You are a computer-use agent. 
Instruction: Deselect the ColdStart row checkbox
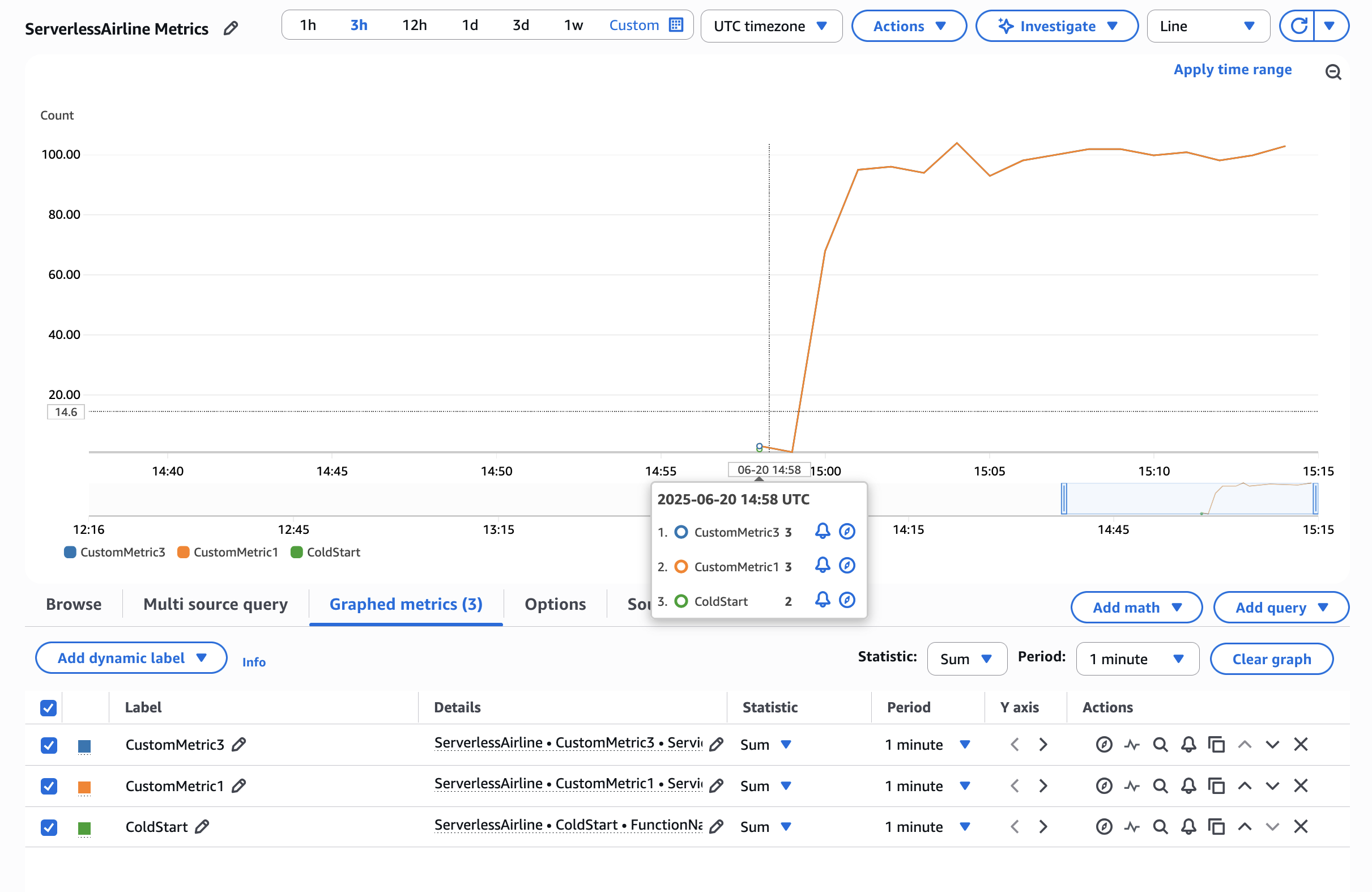click(x=48, y=827)
